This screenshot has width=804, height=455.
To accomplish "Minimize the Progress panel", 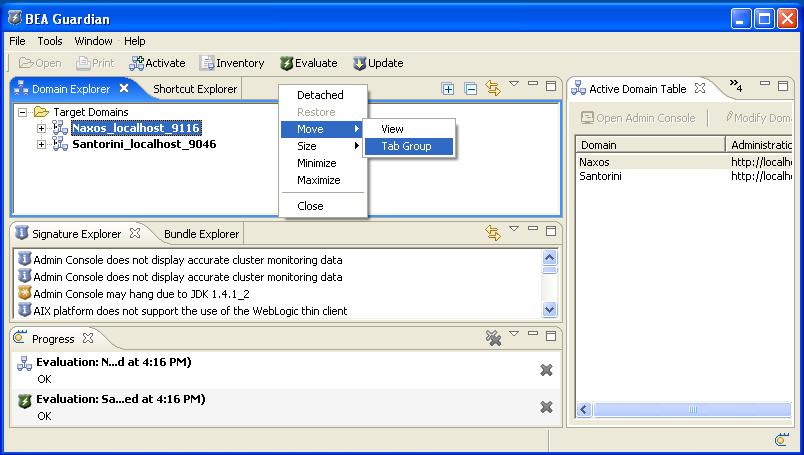I will point(533,333).
